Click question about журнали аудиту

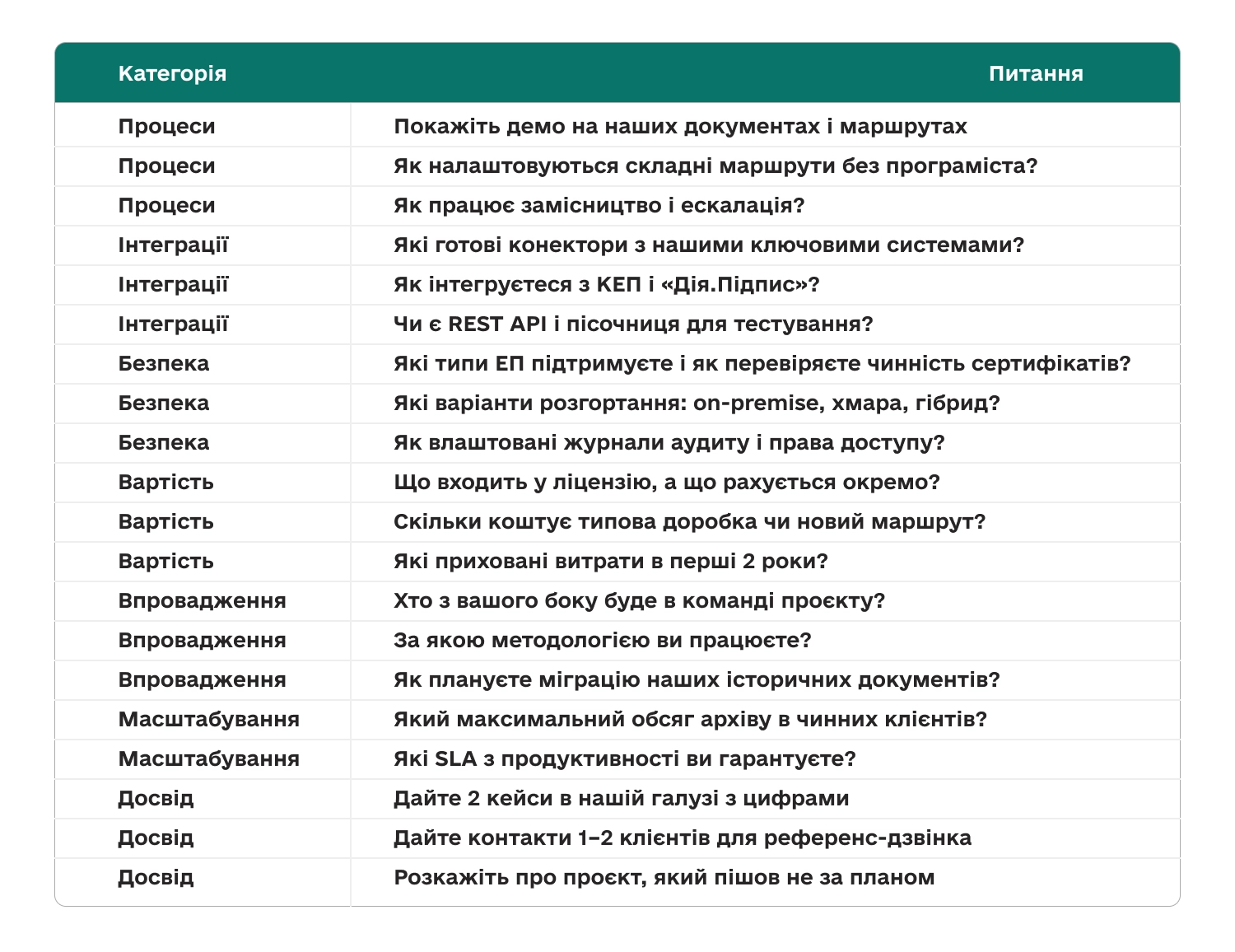click(x=669, y=442)
